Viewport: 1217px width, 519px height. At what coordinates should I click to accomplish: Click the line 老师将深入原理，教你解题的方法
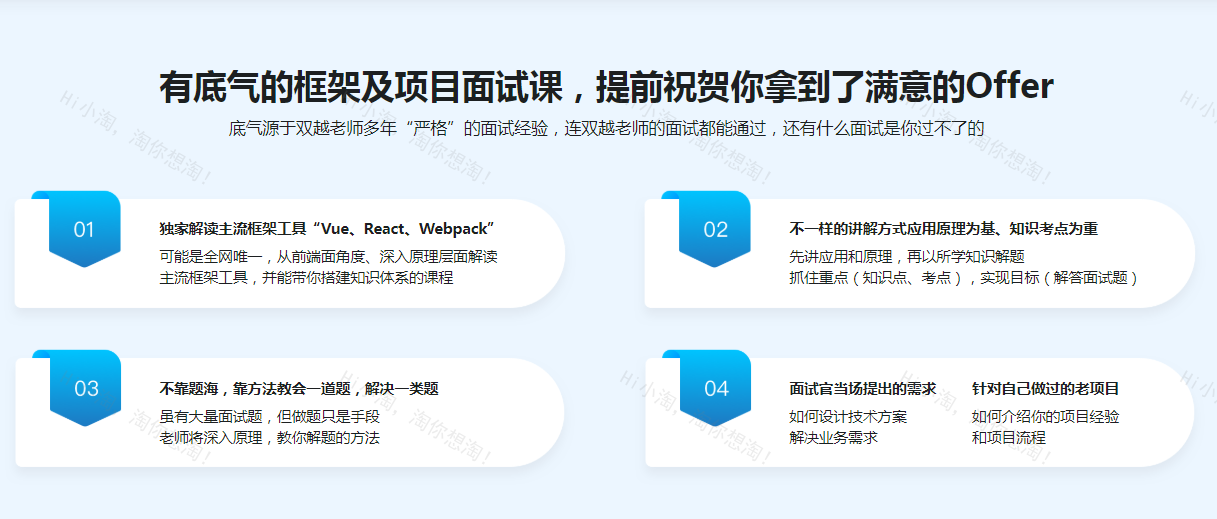(270, 437)
